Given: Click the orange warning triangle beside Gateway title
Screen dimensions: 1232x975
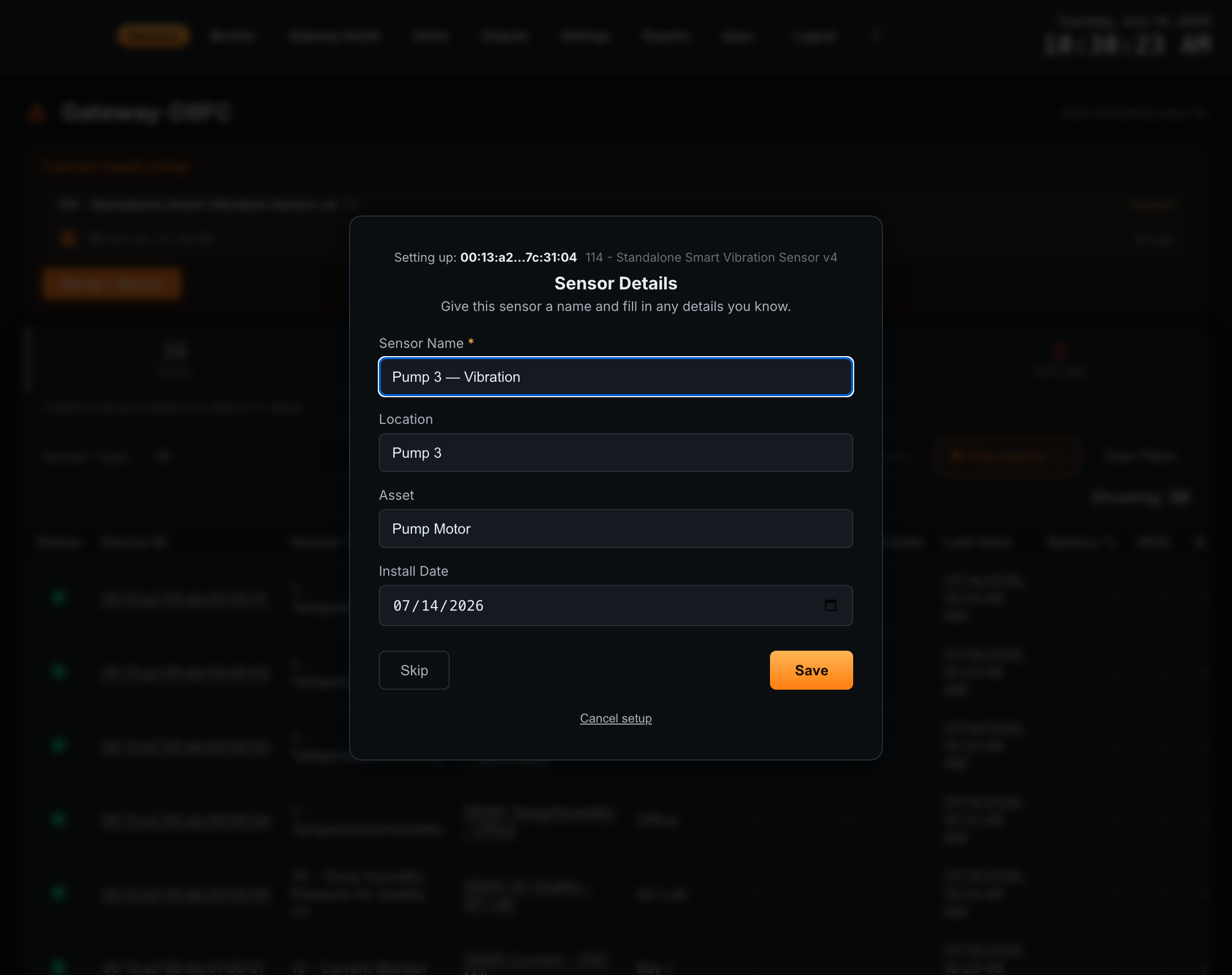Looking at the screenshot, I should (x=37, y=112).
